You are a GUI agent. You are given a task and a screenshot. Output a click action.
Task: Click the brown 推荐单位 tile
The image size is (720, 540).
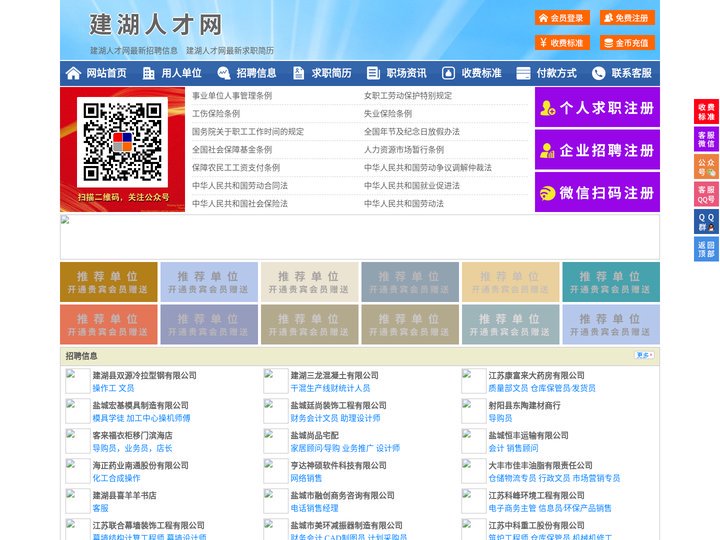click(108, 282)
